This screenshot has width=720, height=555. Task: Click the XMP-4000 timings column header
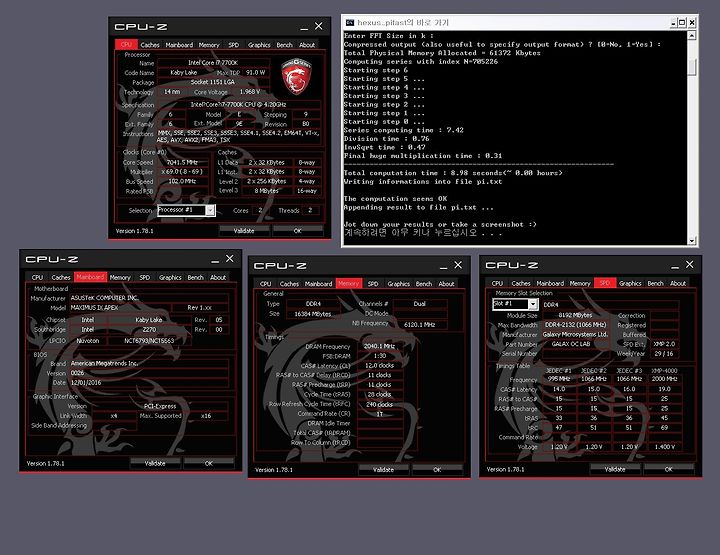click(x=664, y=370)
